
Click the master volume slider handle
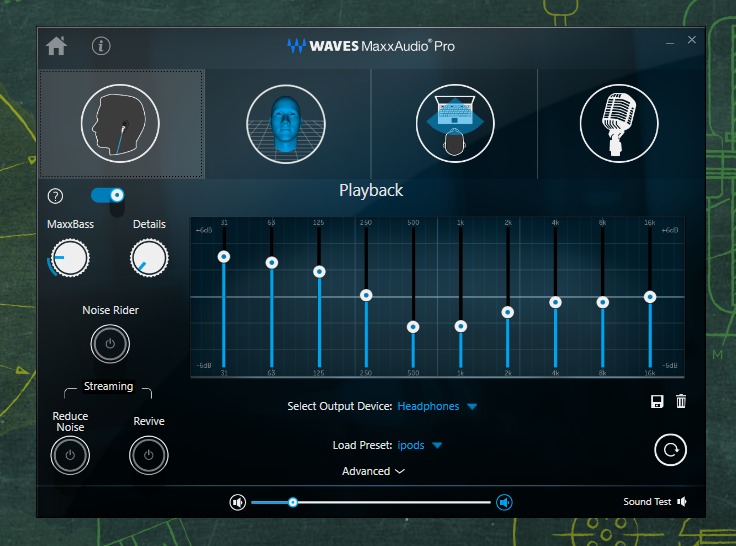click(293, 502)
